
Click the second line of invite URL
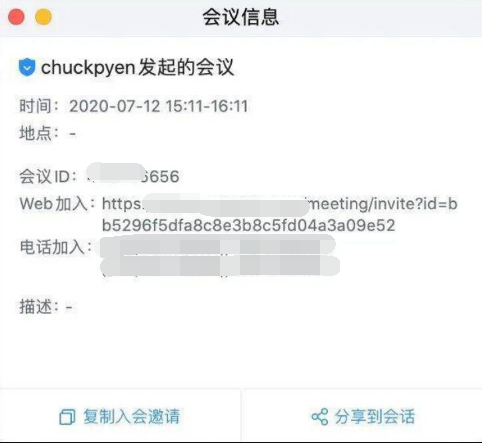(x=248, y=225)
